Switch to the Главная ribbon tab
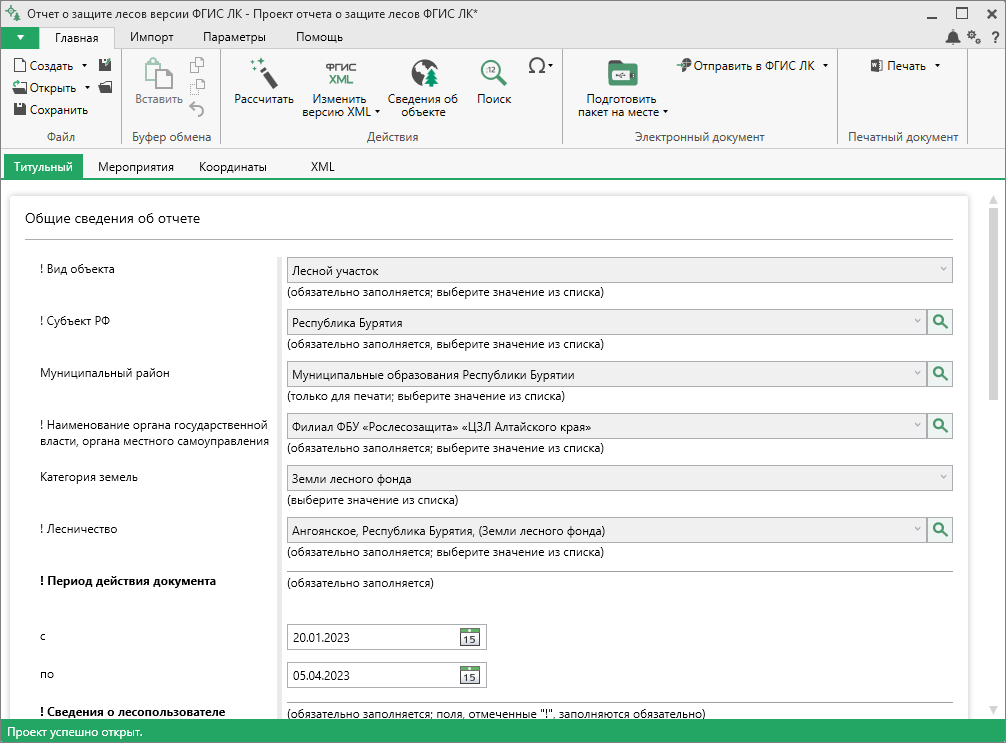Viewport: 1006px width, 743px height. tap(76, 38)
